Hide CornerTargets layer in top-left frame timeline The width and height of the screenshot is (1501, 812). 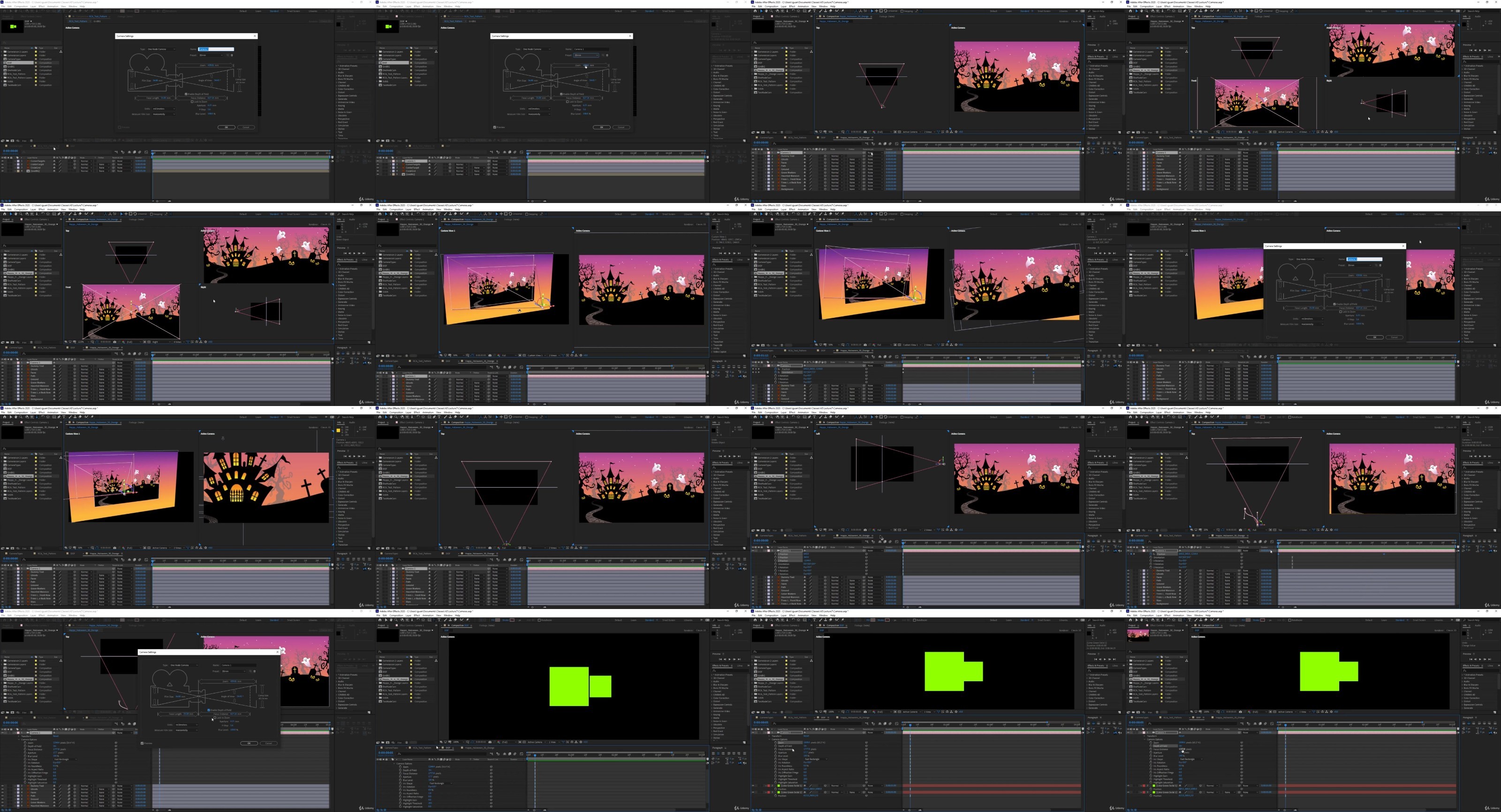tap(2, 161)
